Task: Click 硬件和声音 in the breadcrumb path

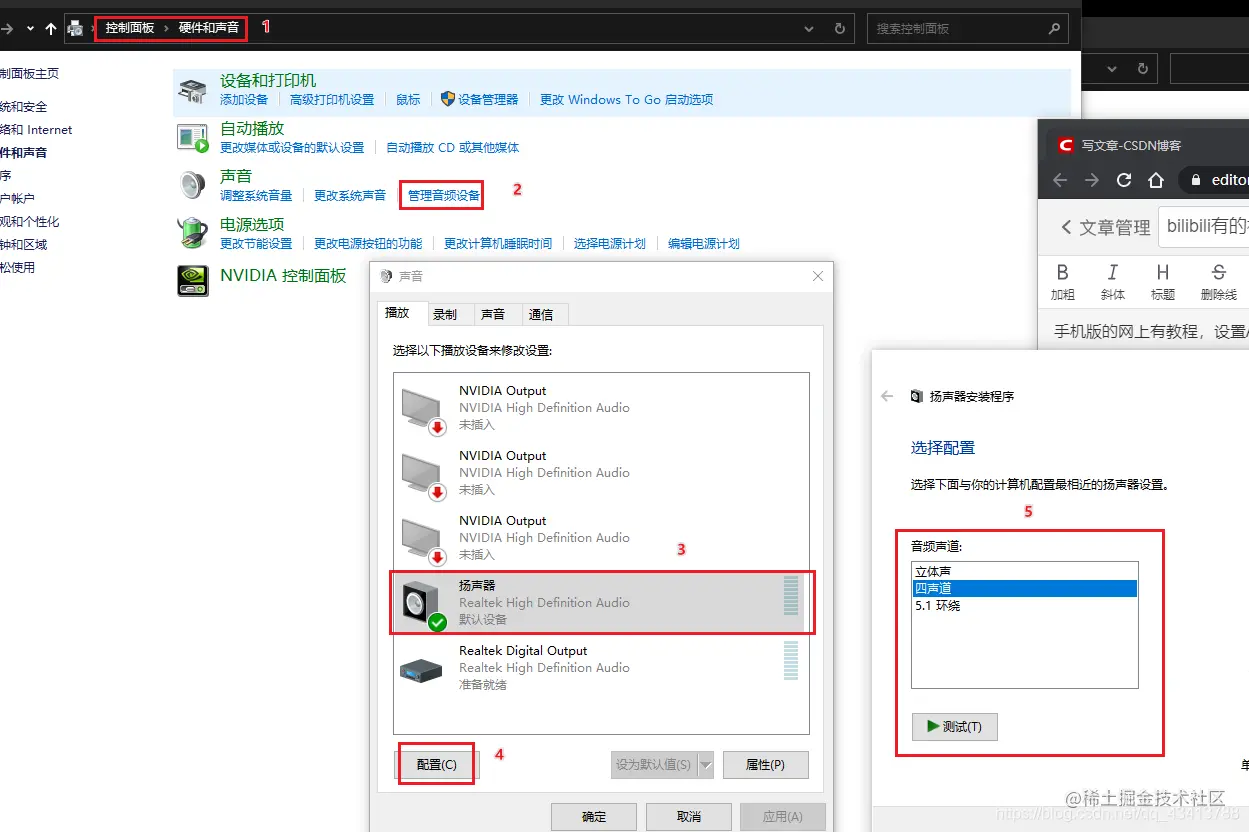Action: (209, 28)
